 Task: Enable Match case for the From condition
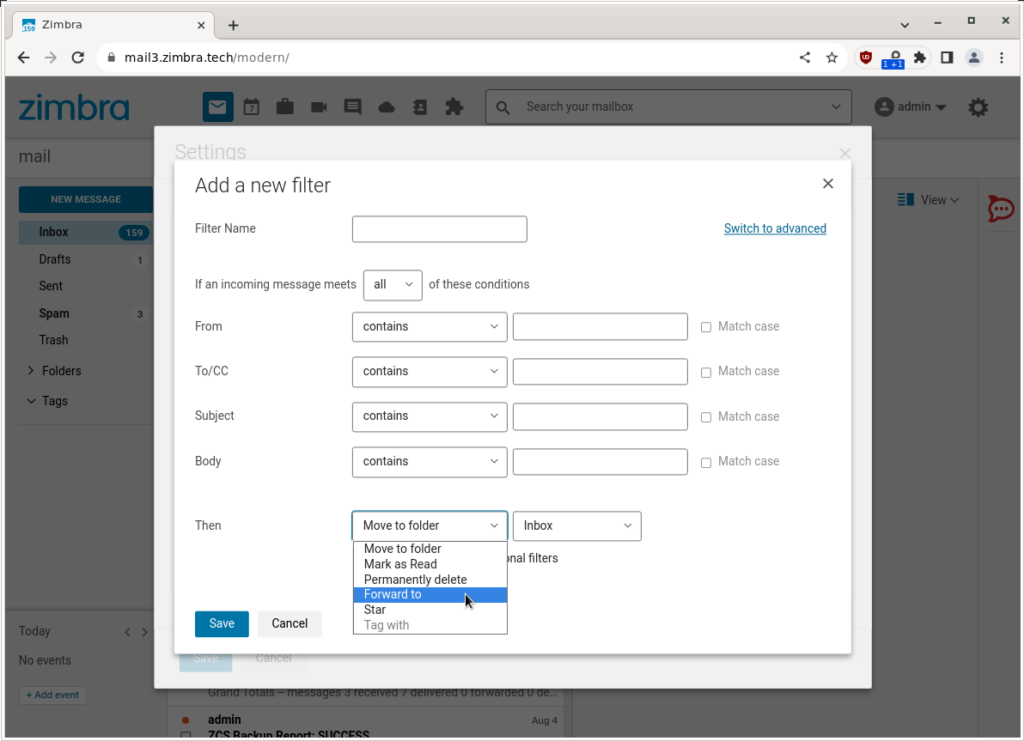click(x=704, y=326)
